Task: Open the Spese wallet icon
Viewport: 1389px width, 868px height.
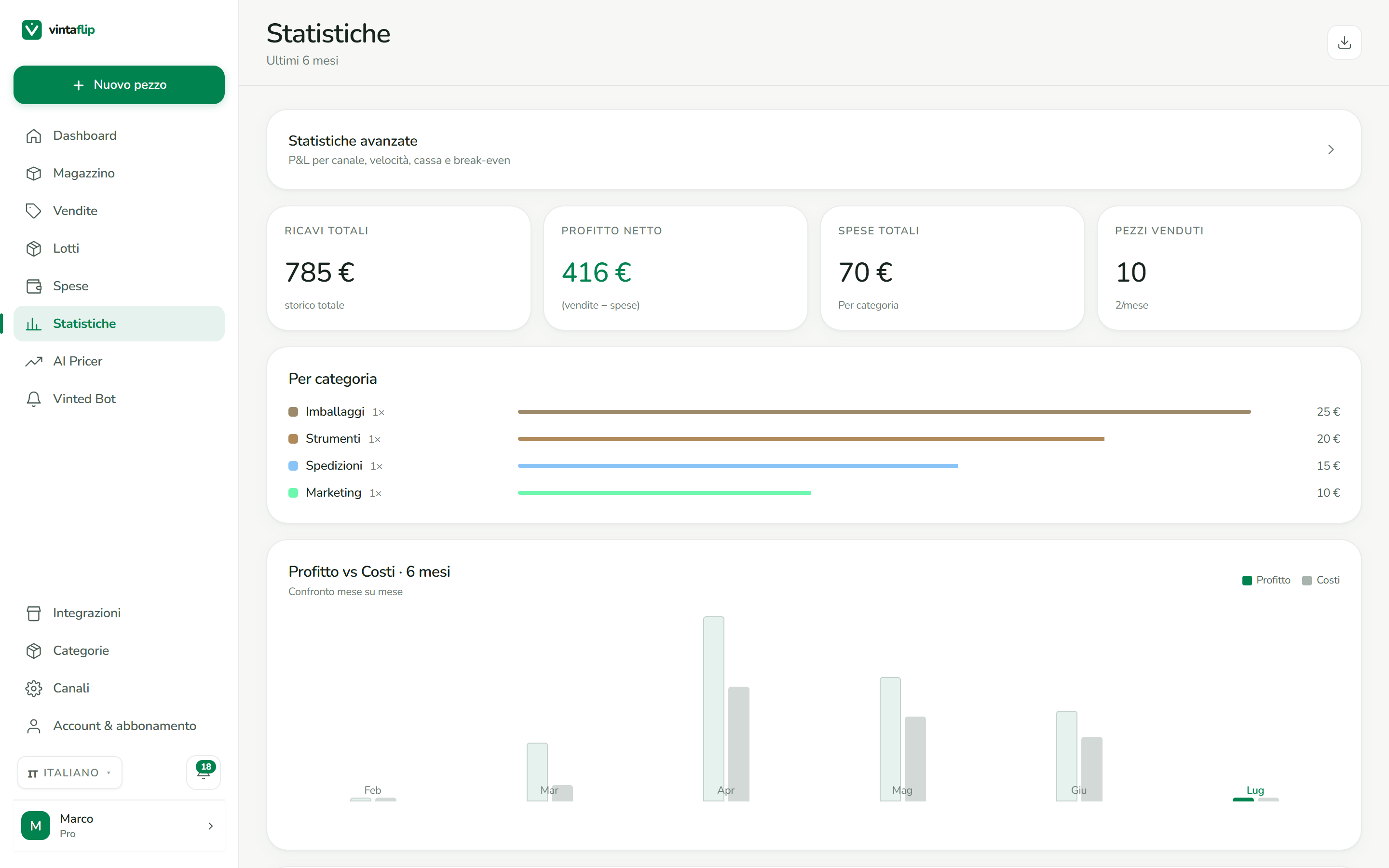Action: (34, 286)
